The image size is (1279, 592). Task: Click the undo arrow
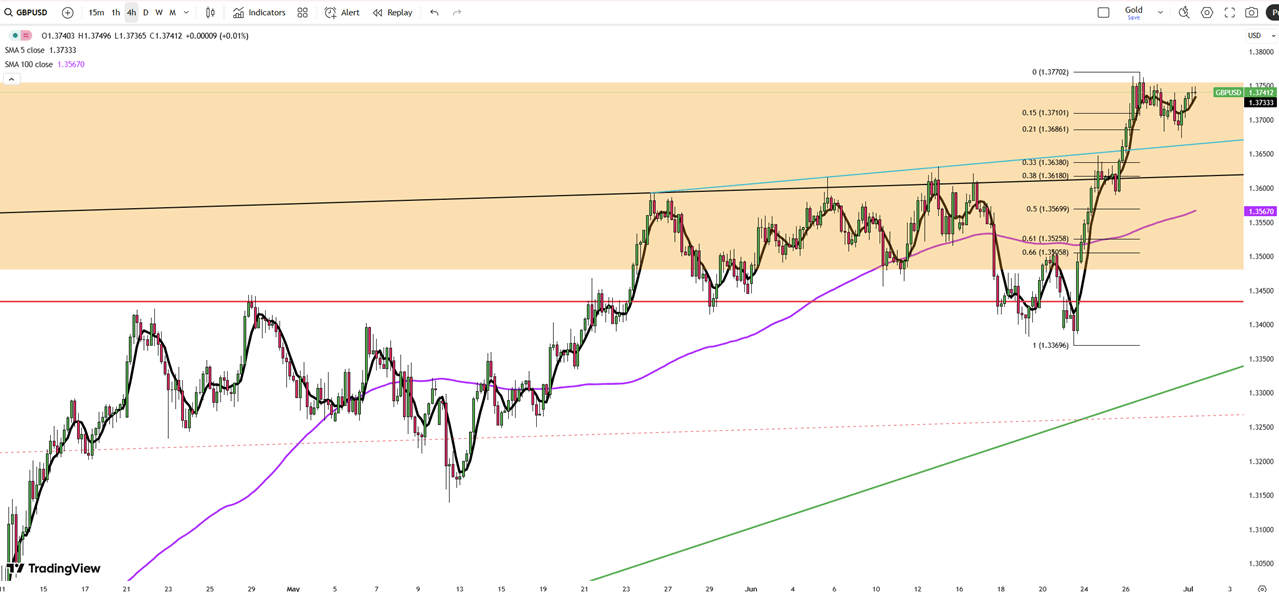click(434, 13)
